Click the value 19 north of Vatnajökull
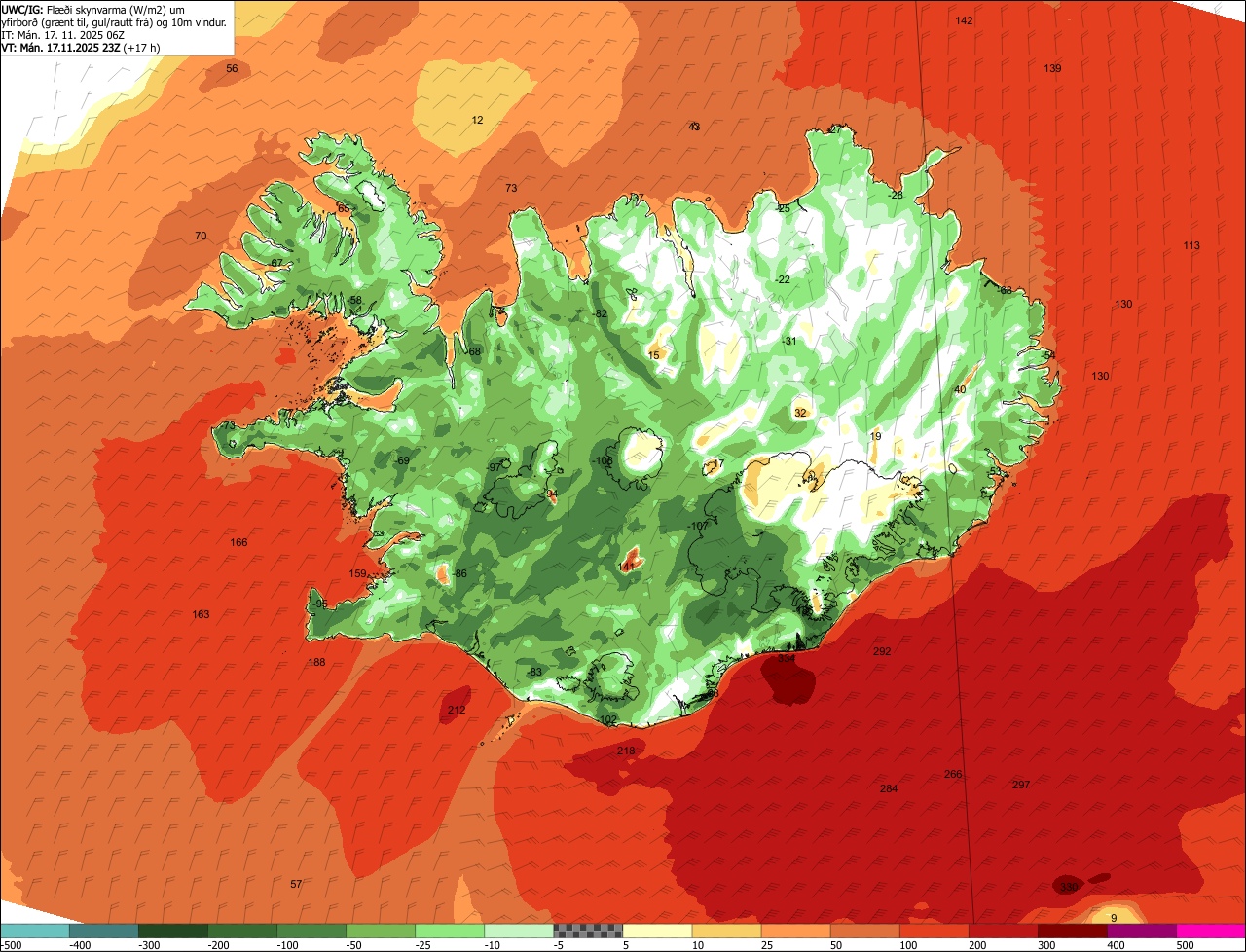Image resolution: width=1246 pixels, height=952 pixels. 875,436
